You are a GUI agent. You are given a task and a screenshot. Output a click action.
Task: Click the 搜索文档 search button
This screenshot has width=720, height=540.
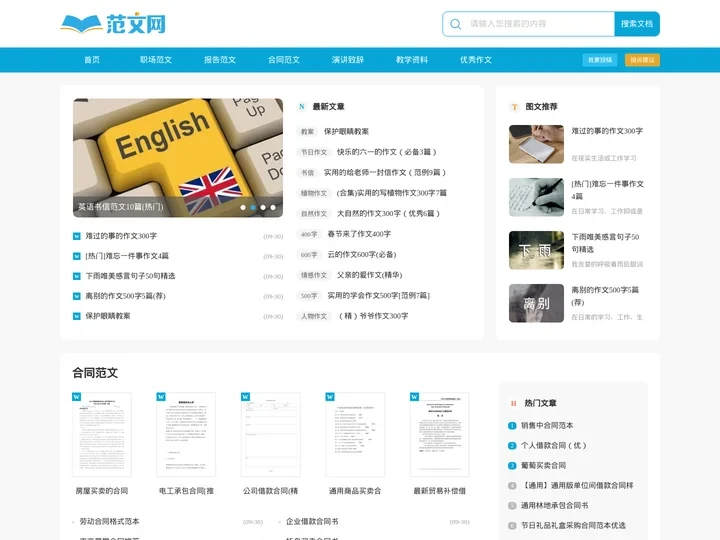point(637,24)
